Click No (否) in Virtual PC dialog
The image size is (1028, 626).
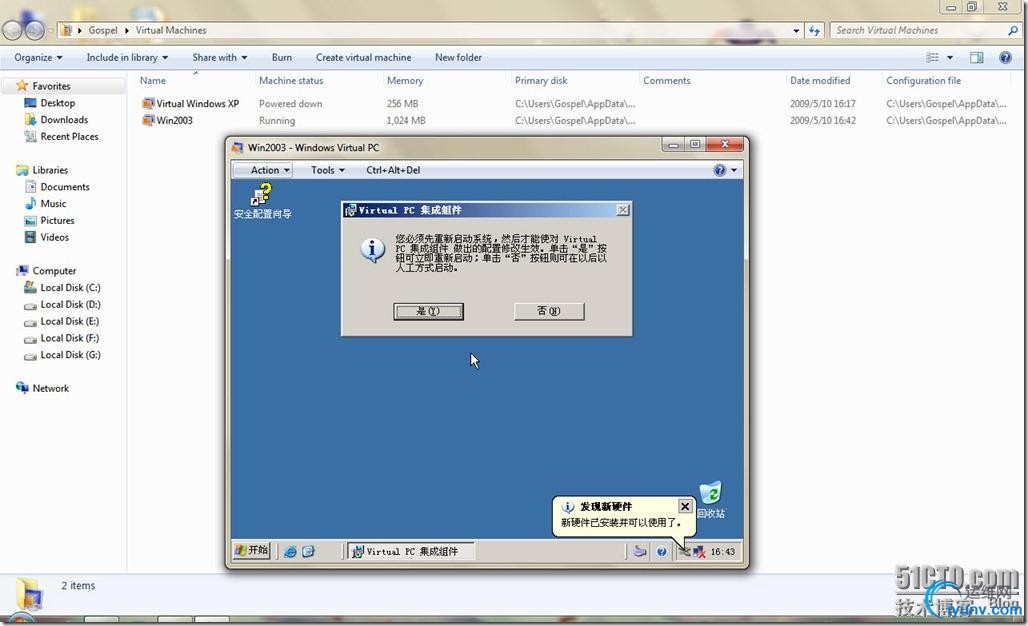pos(549,311)
